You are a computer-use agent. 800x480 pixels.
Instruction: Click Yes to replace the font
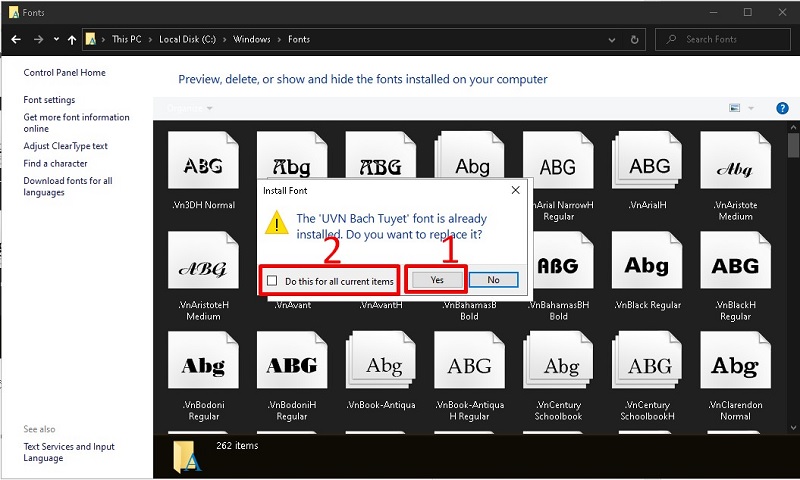click(x=437, y=280)
